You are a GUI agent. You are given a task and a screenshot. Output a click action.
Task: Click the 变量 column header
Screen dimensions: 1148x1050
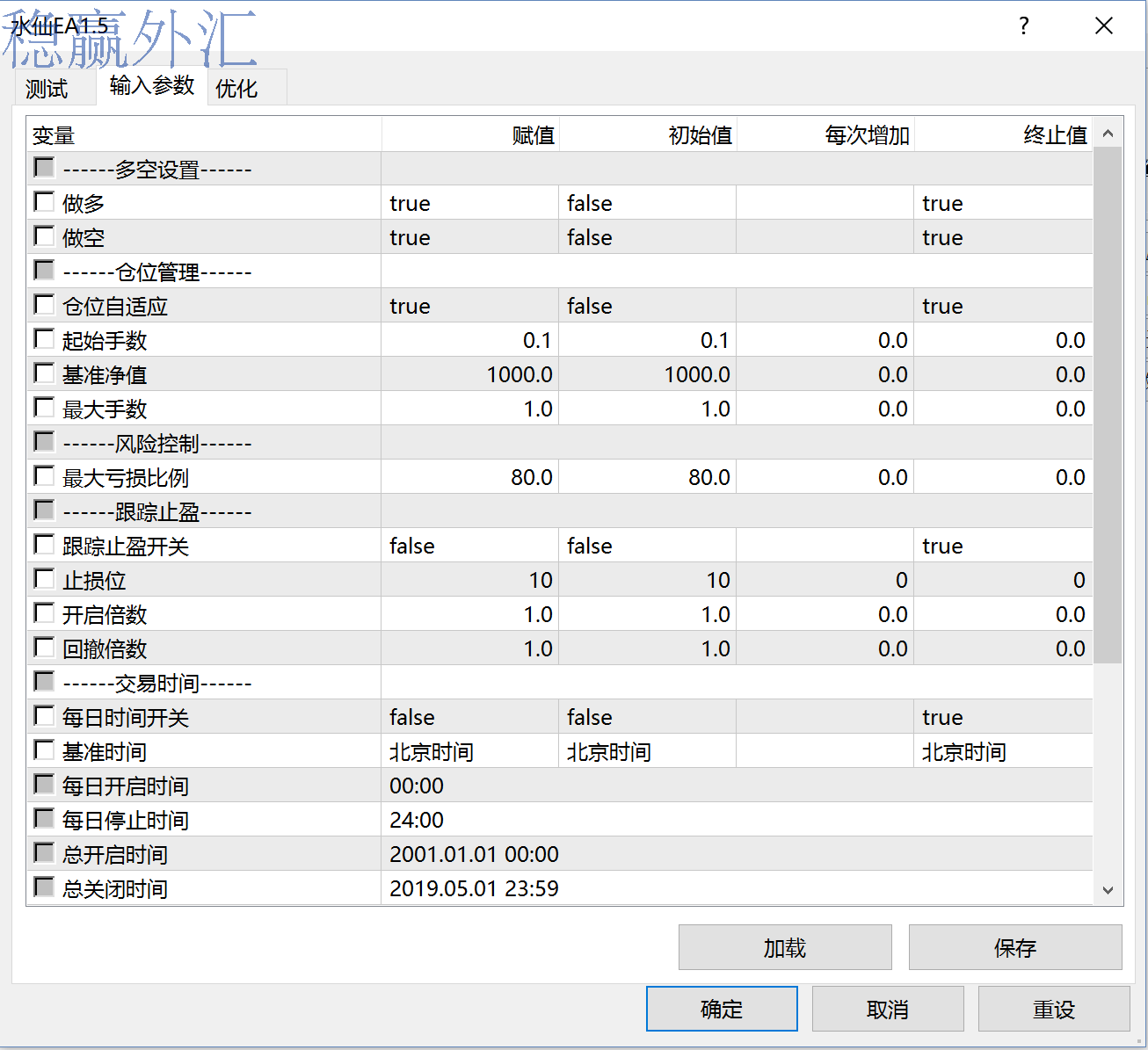coord(204,134)
